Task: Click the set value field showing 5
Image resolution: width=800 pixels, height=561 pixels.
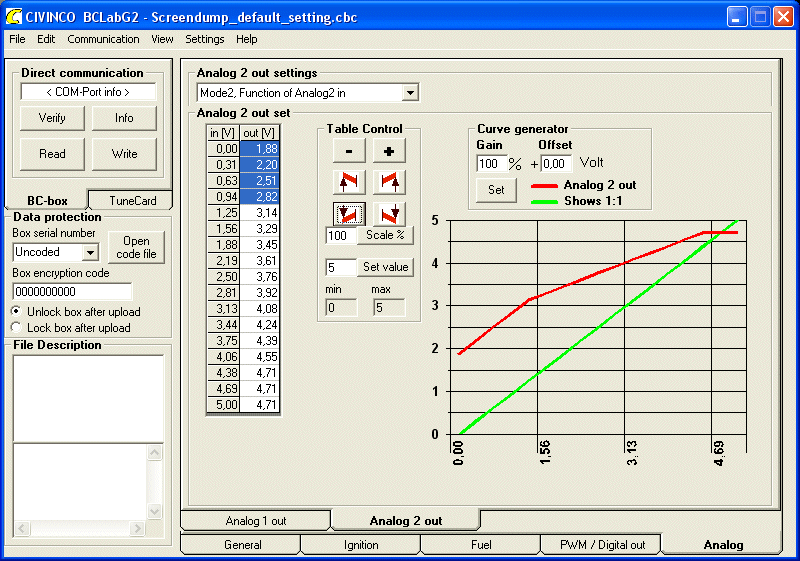Action: click(x=341, y=268)
